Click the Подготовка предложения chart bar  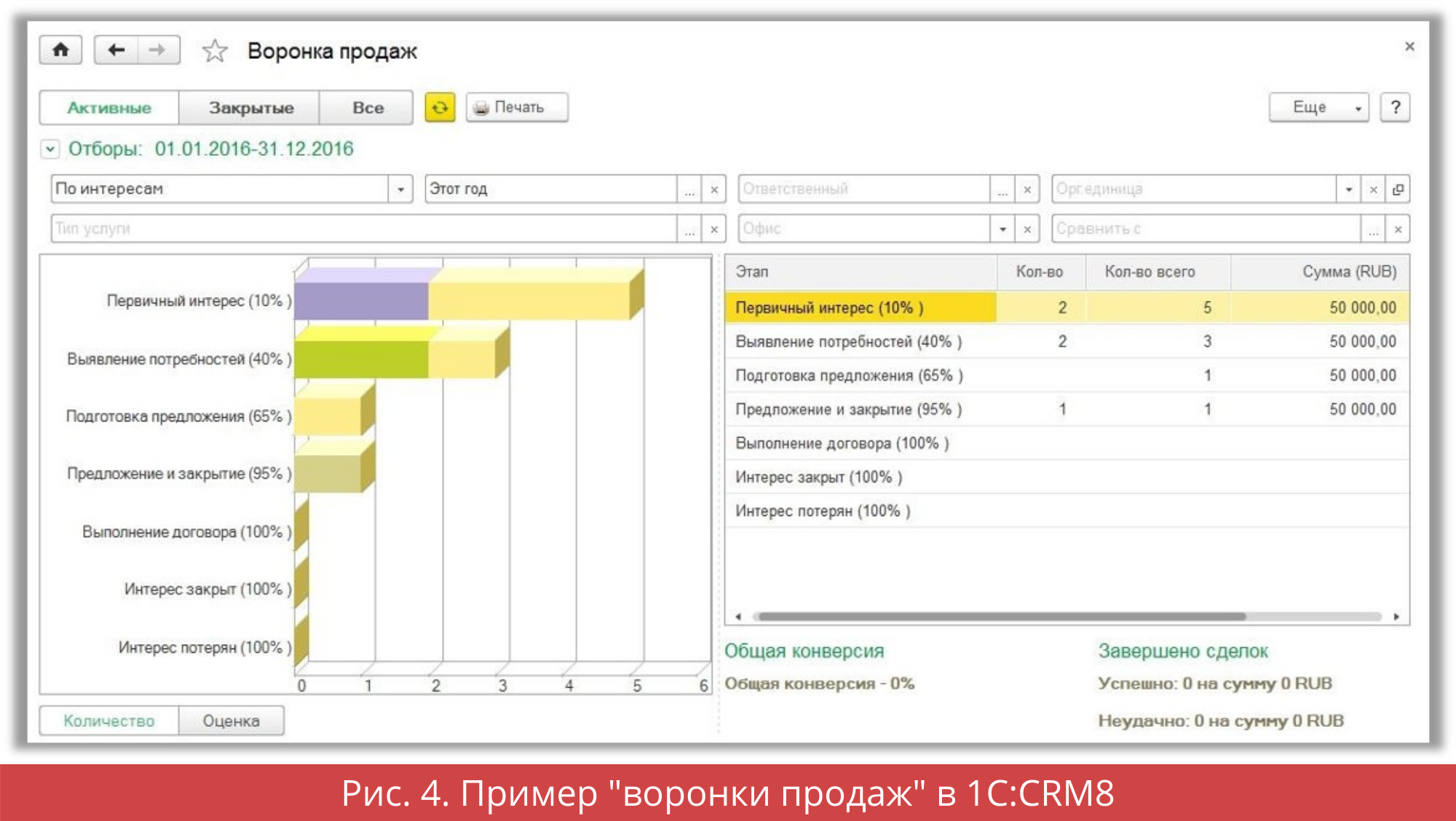coord(328,416)
